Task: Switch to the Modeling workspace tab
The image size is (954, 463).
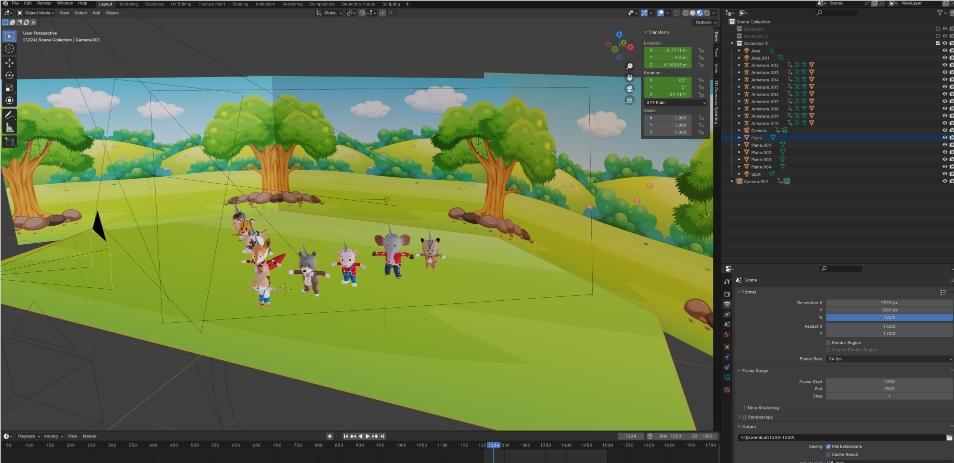Action: (x=128, y=4)
